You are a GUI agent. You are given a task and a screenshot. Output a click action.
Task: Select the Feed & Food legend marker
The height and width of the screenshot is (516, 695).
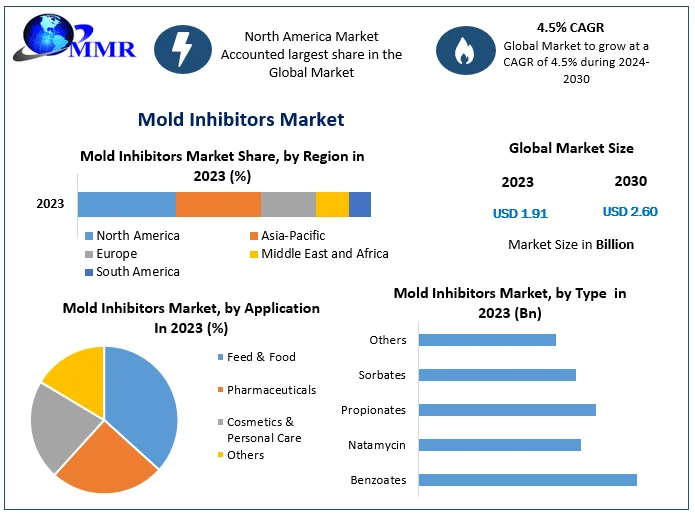219,357
